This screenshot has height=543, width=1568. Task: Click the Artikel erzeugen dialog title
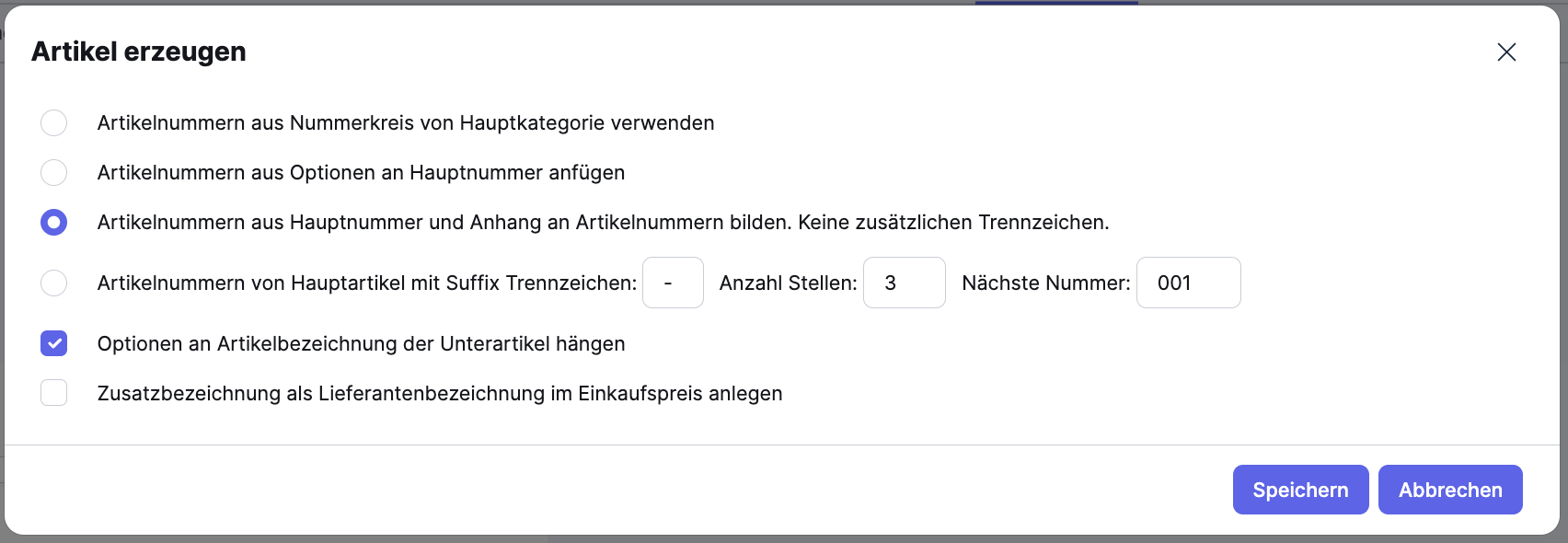tap(139, 52)
